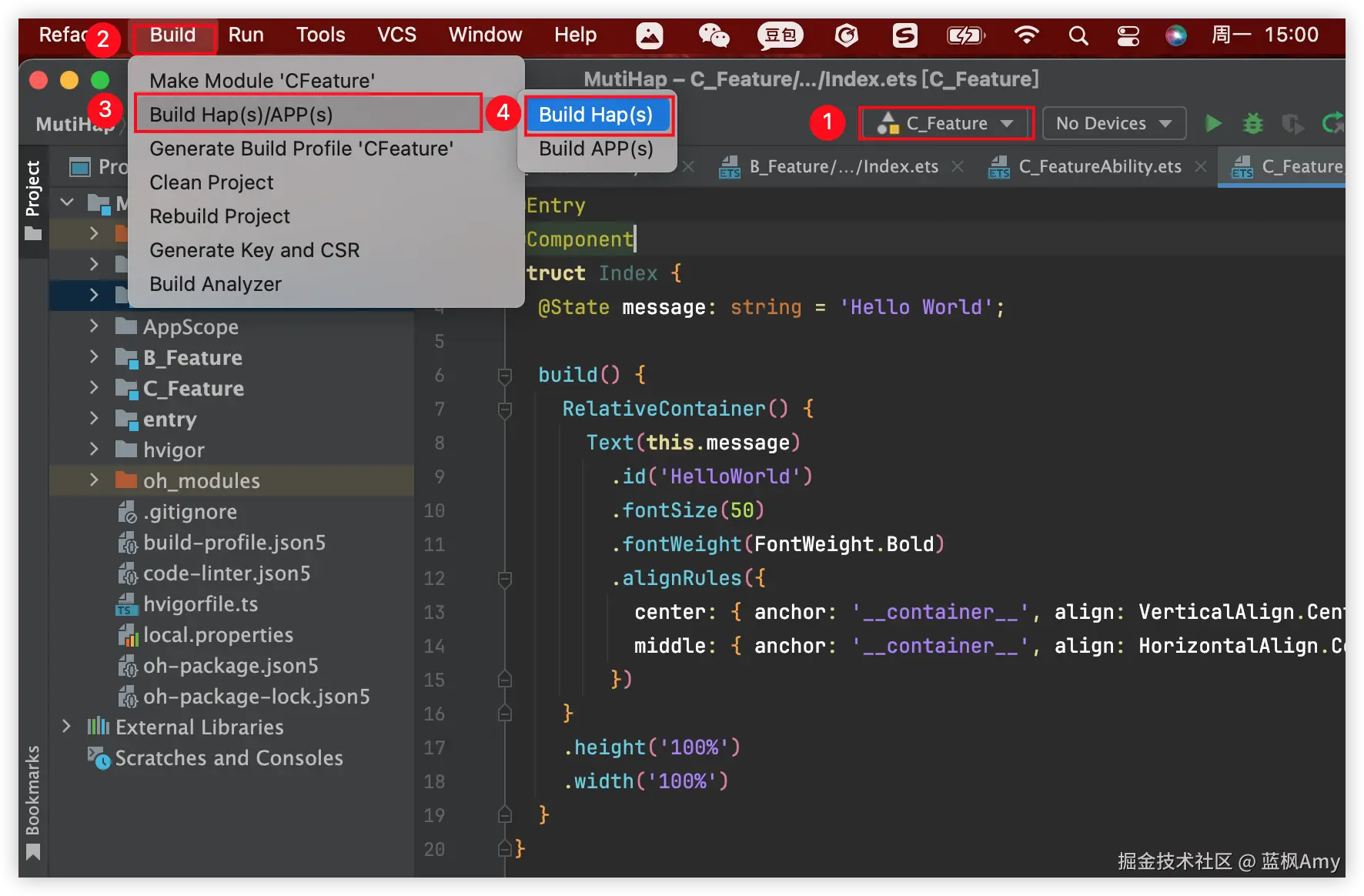Click the macOS Spotlight search icon

click(x=1078, y=35)
